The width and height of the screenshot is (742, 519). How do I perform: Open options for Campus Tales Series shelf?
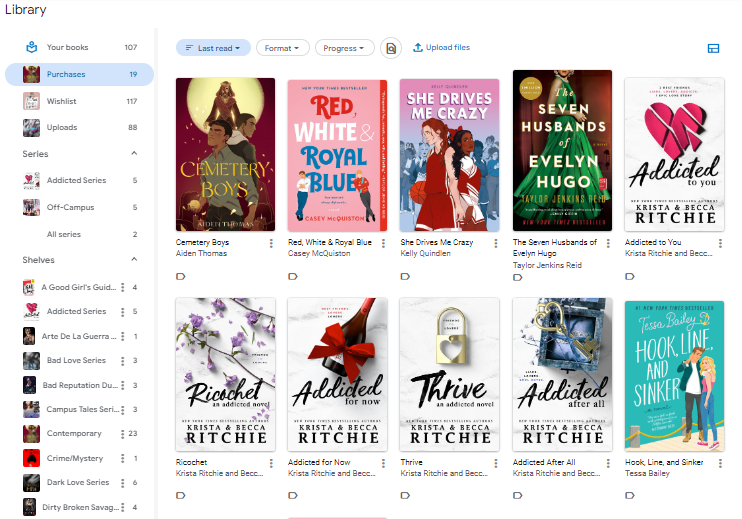click(123, 410)
